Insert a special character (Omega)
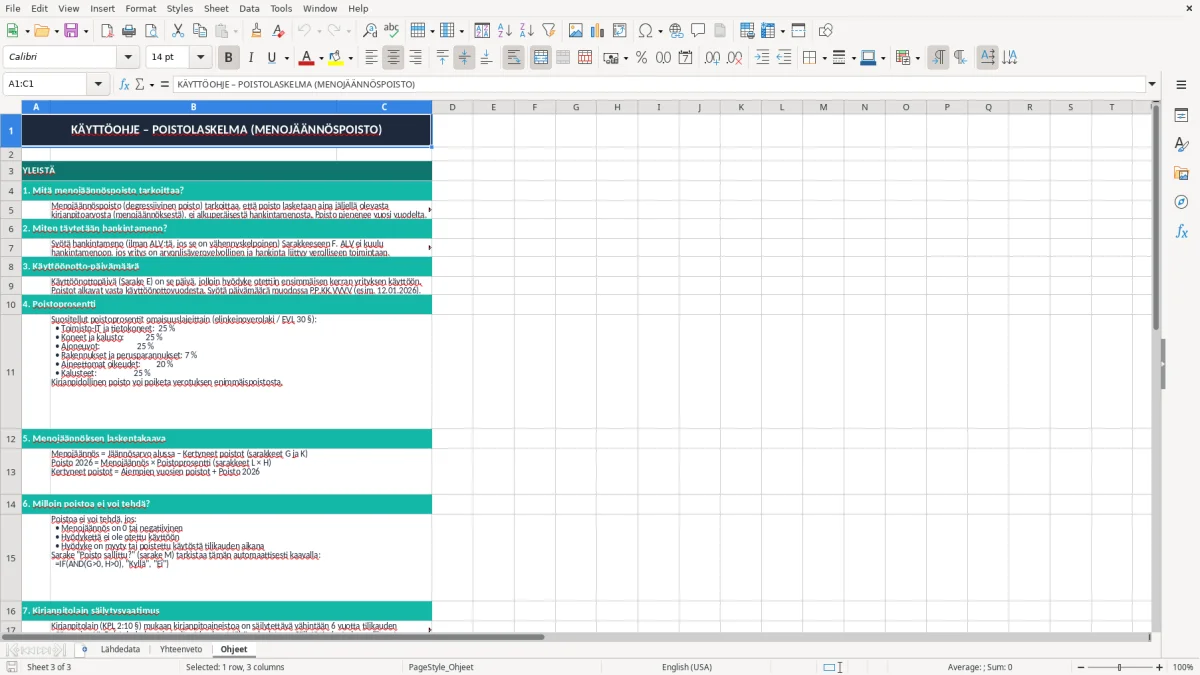Screen dimensions: 1200x675 click(645, 31)
